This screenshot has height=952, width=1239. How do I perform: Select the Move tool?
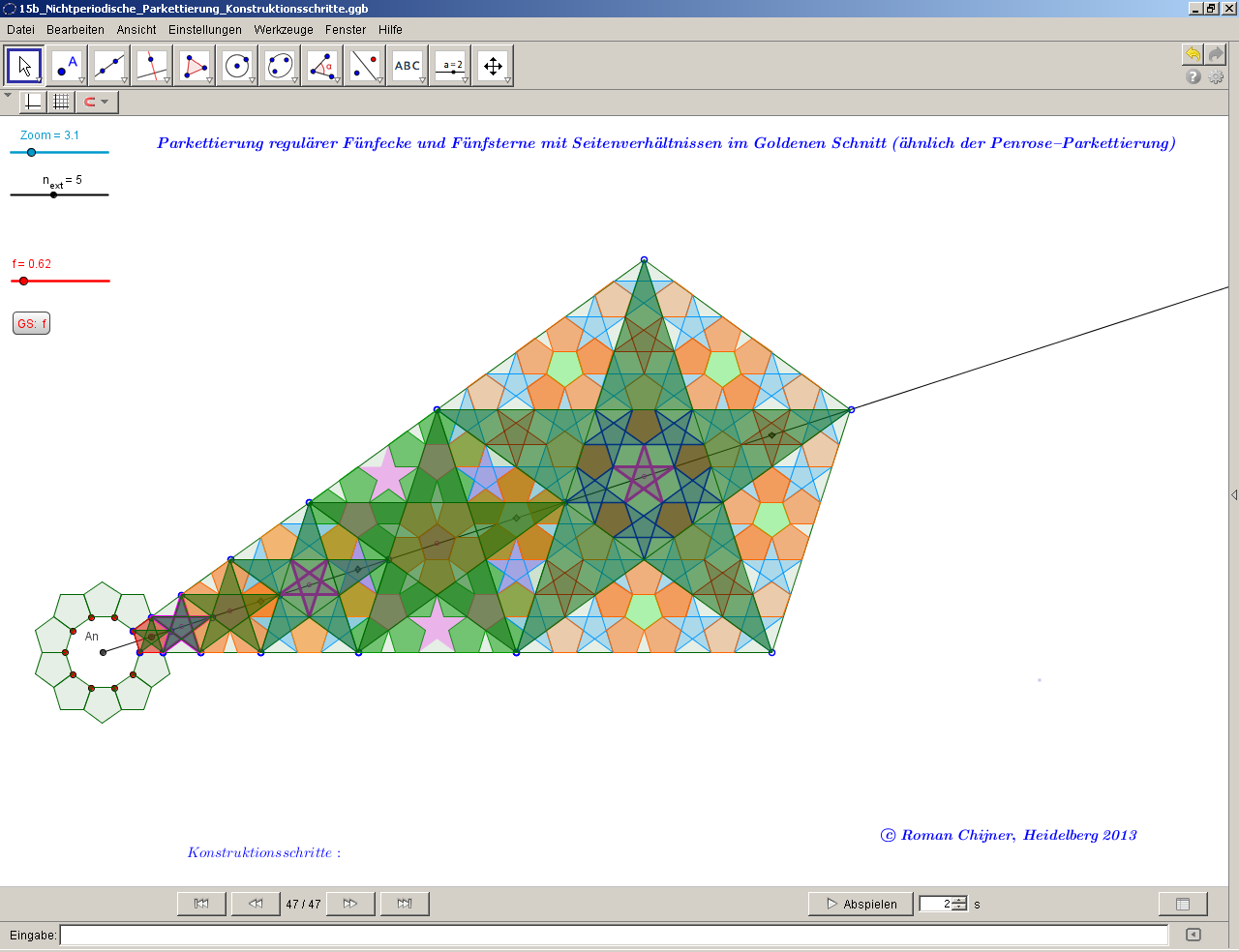[25, 66]
